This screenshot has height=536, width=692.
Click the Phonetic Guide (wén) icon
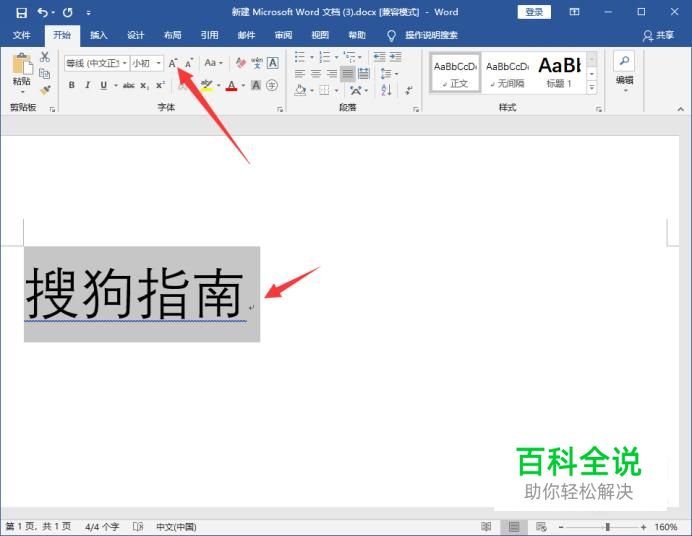pyautogui.click(x=257, y=63)
